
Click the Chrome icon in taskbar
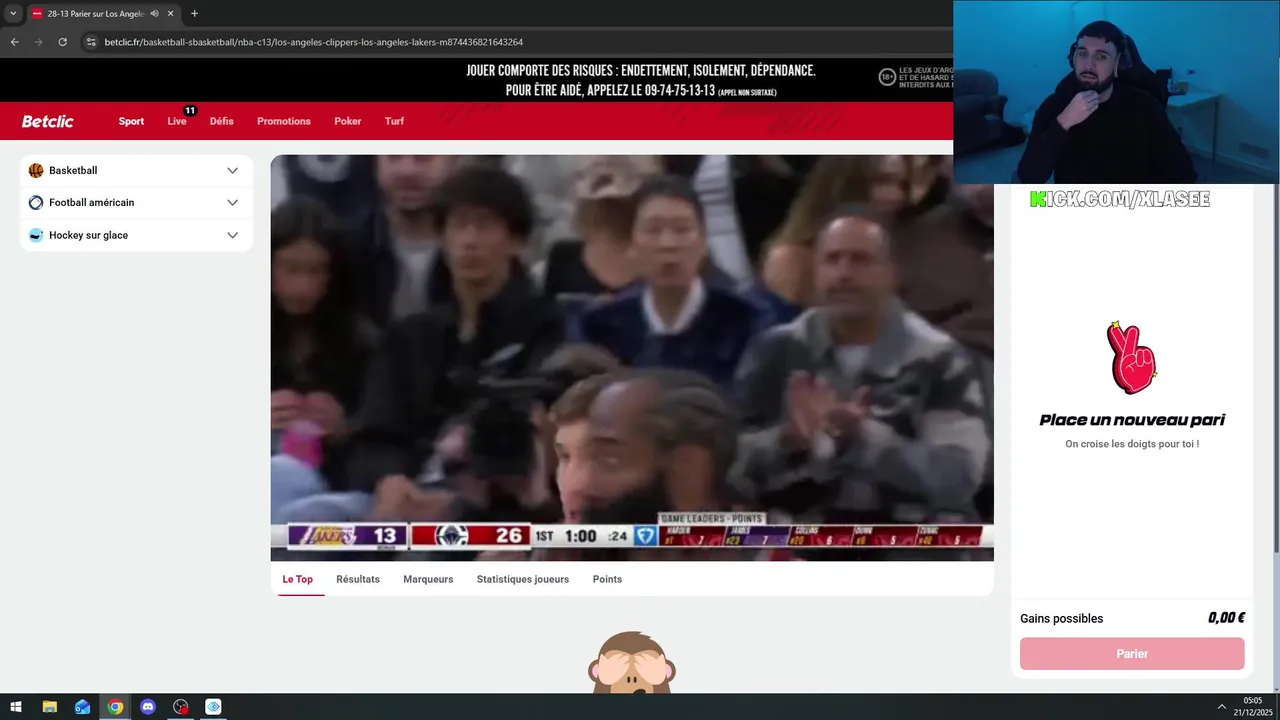click(115, 707)
